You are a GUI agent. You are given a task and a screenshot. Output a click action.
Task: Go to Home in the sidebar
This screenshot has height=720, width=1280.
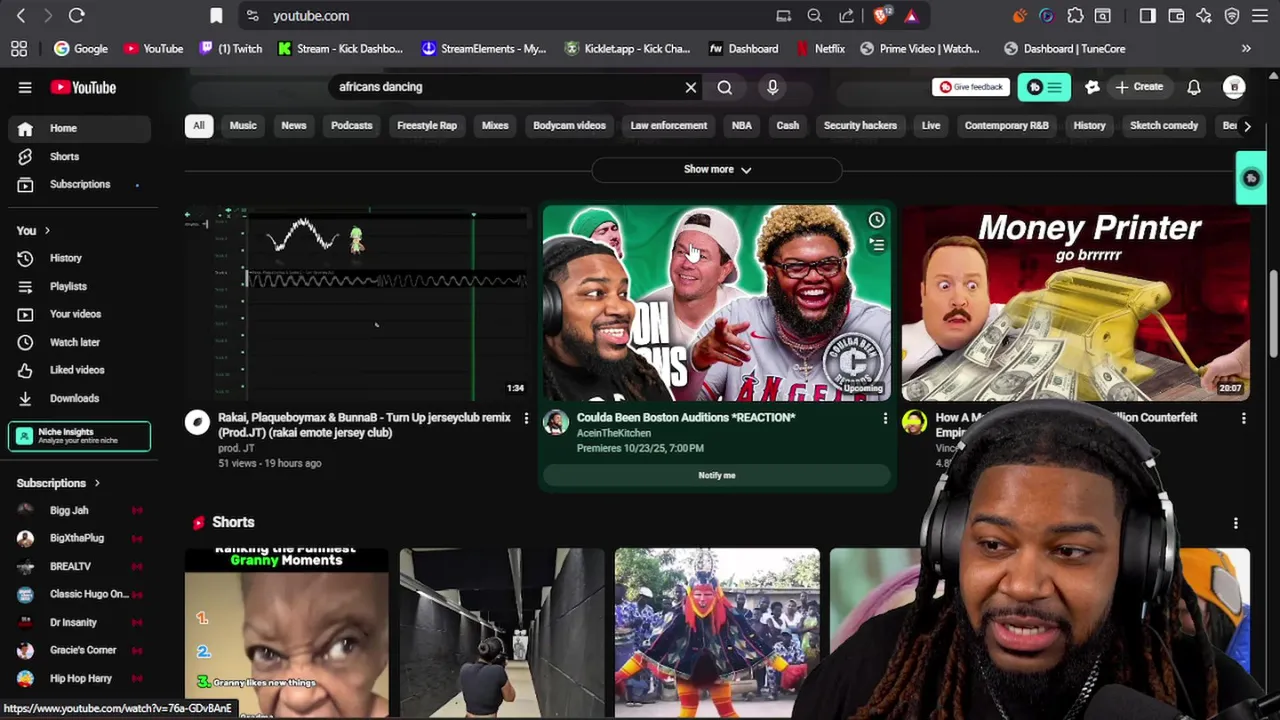[78, 128]
